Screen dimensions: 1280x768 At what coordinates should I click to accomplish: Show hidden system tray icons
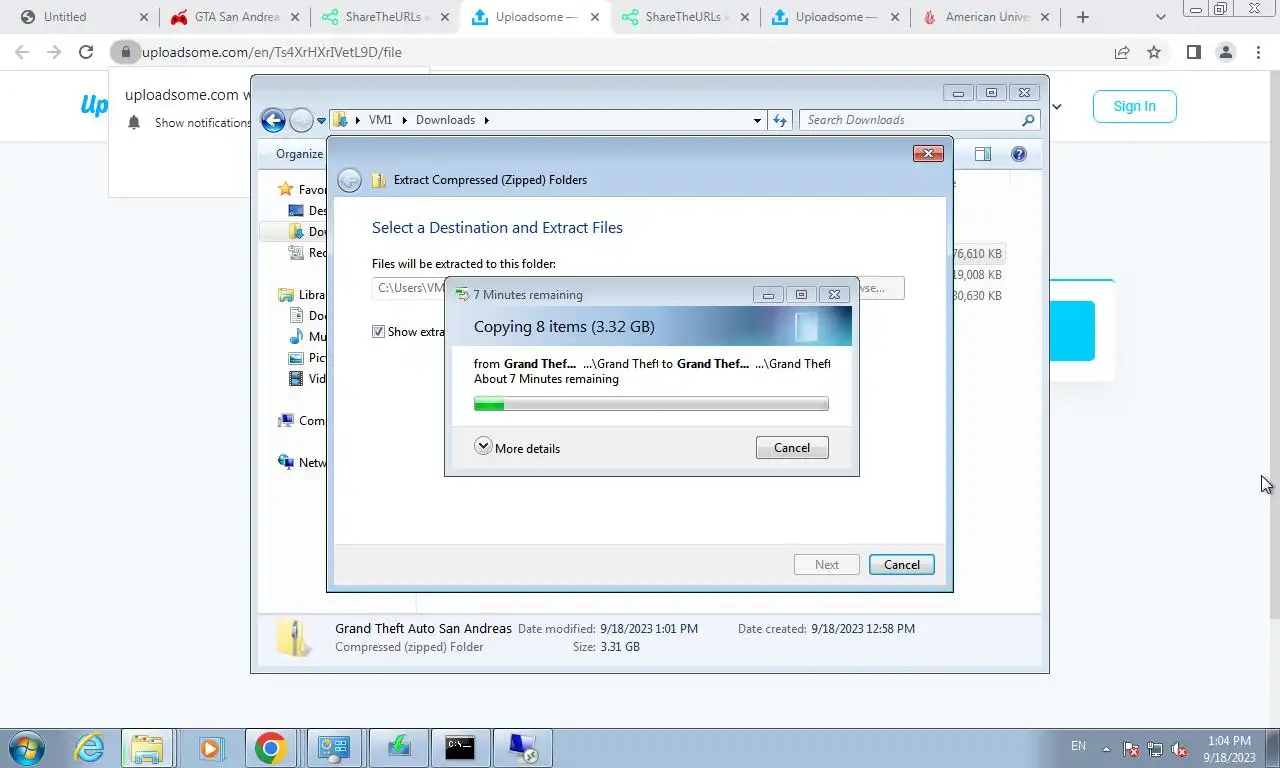[x=1106, y=748]
